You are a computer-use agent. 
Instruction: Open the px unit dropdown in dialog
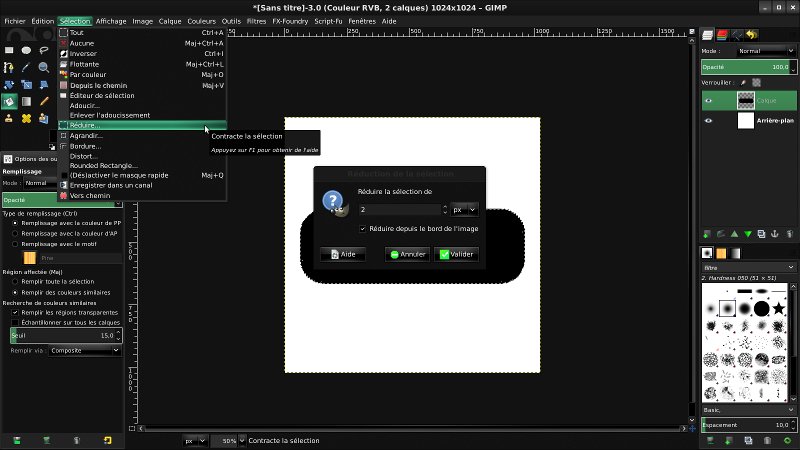pyautogui.click(x=464, y=210)
